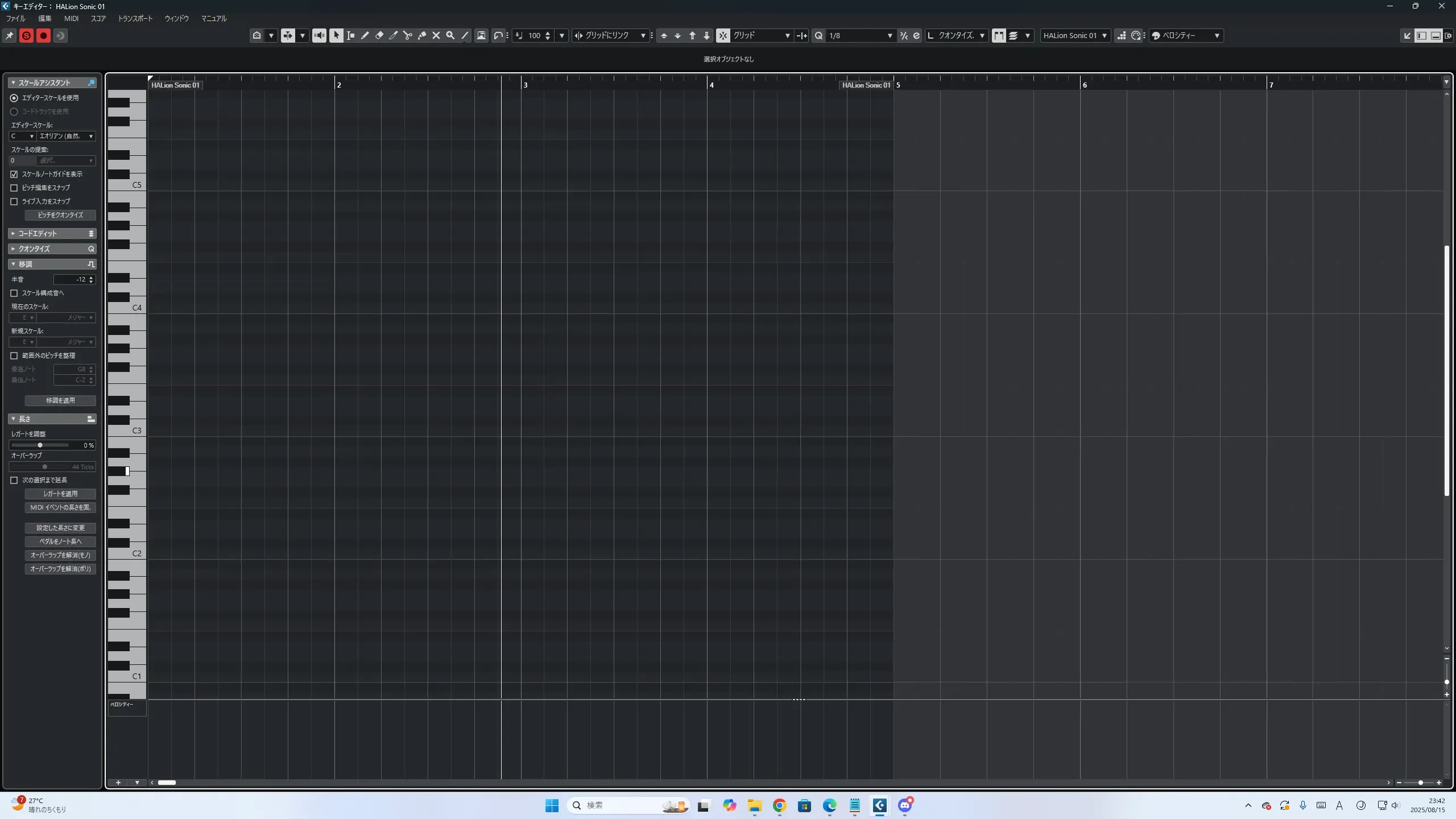
Task: Select the Split scissors tool
Action: coord(407,36)
